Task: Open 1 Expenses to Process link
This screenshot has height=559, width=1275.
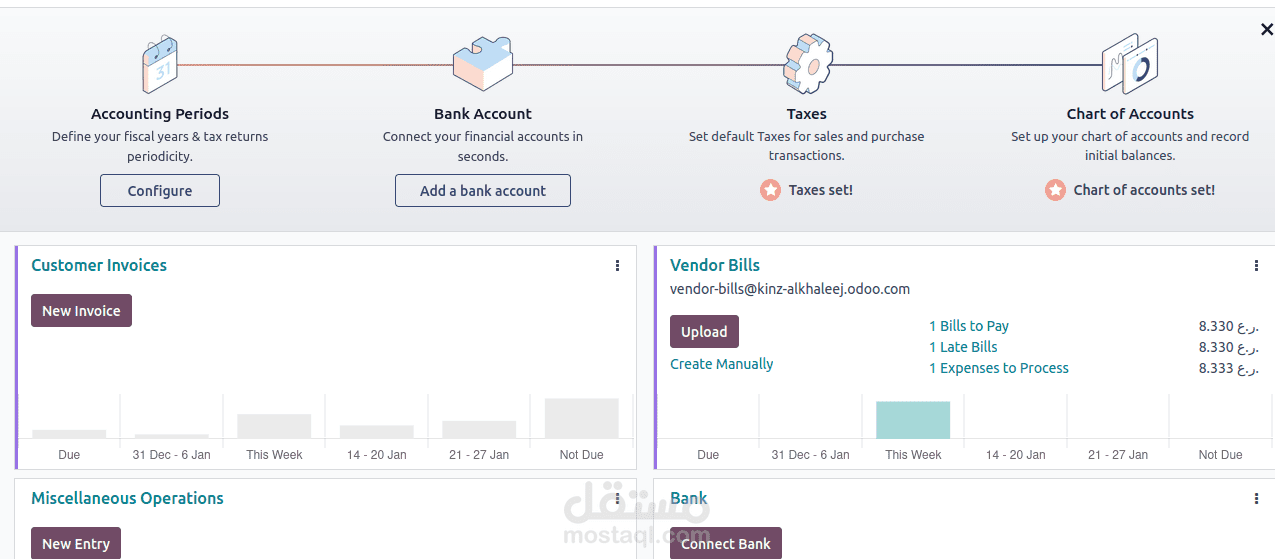Action: click(998, 368)
